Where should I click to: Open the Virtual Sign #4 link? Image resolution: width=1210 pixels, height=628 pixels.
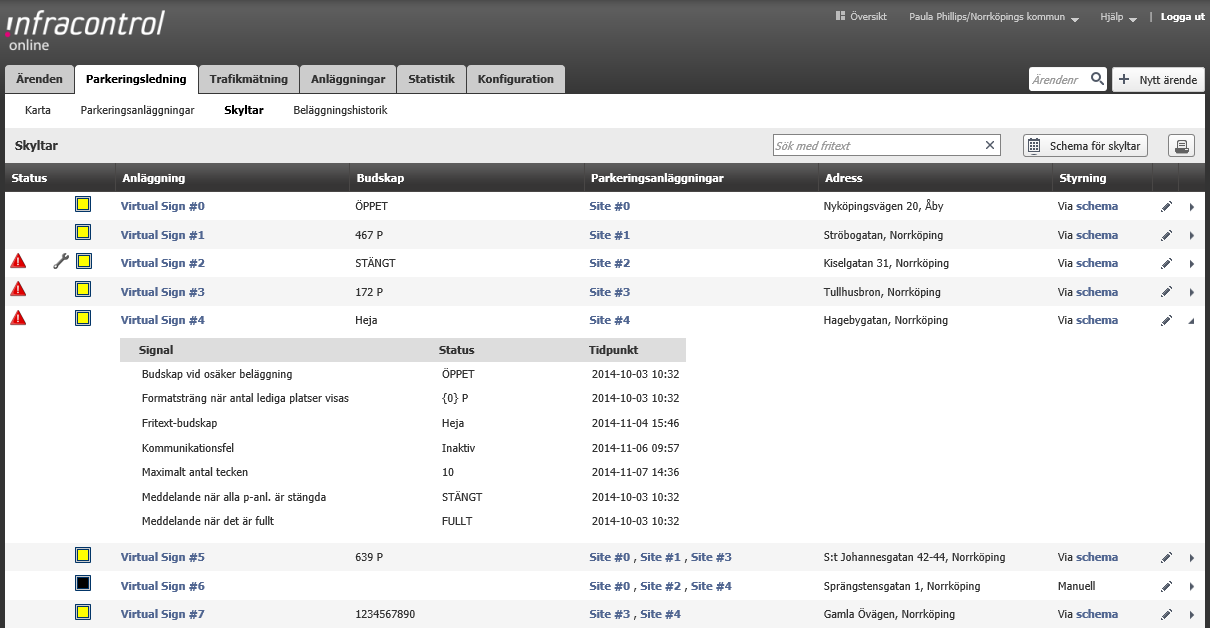click(162, 320)
